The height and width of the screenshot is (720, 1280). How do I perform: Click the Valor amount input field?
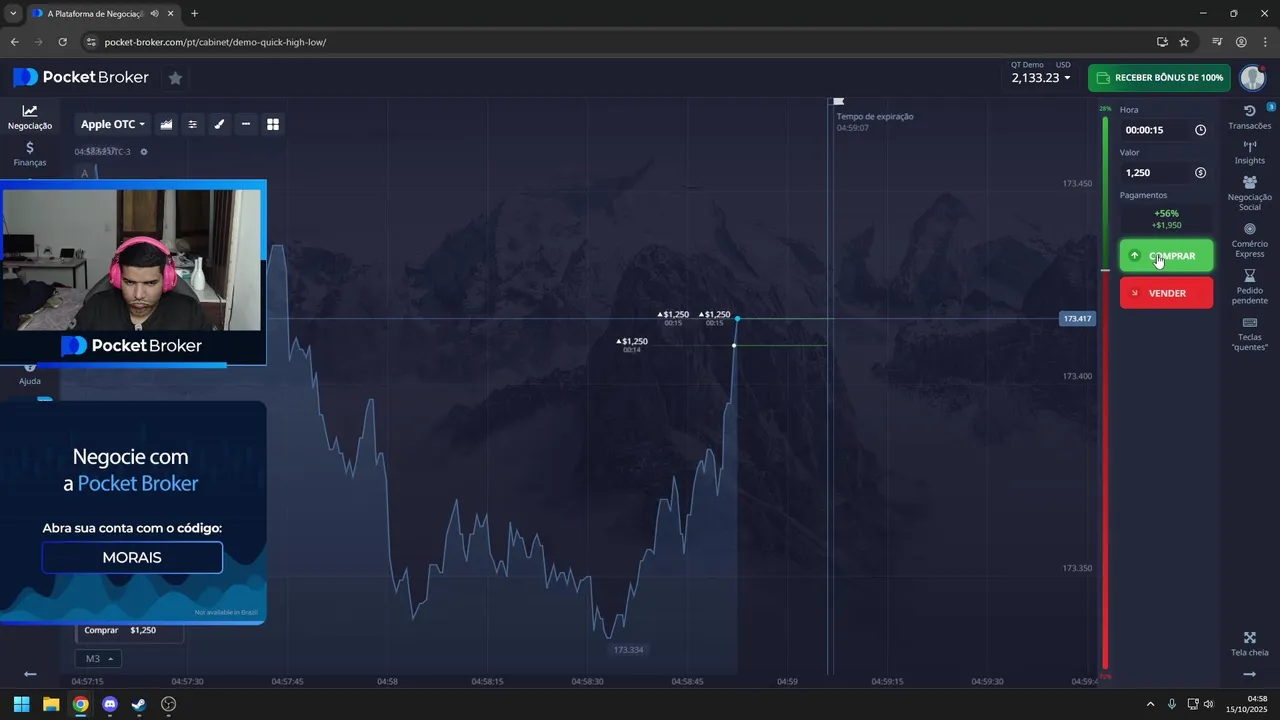[1166, 173]
